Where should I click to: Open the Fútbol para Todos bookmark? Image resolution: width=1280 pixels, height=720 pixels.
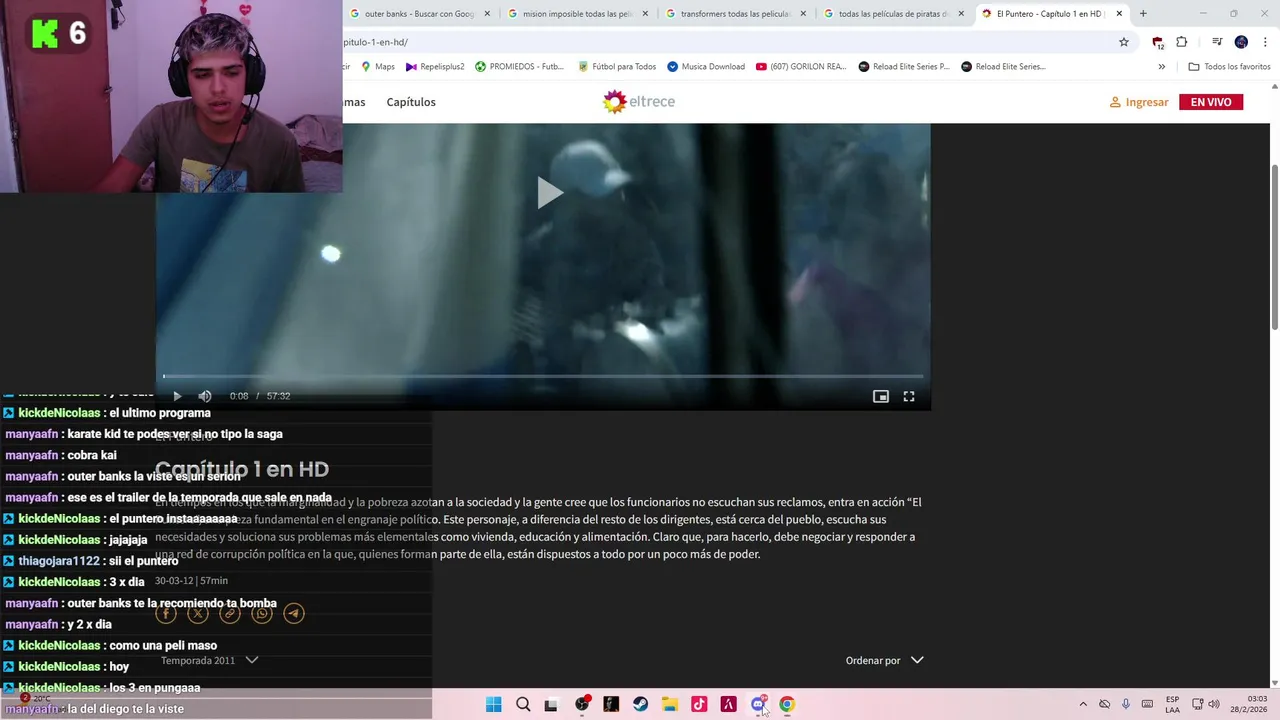(x=617, y=67)
